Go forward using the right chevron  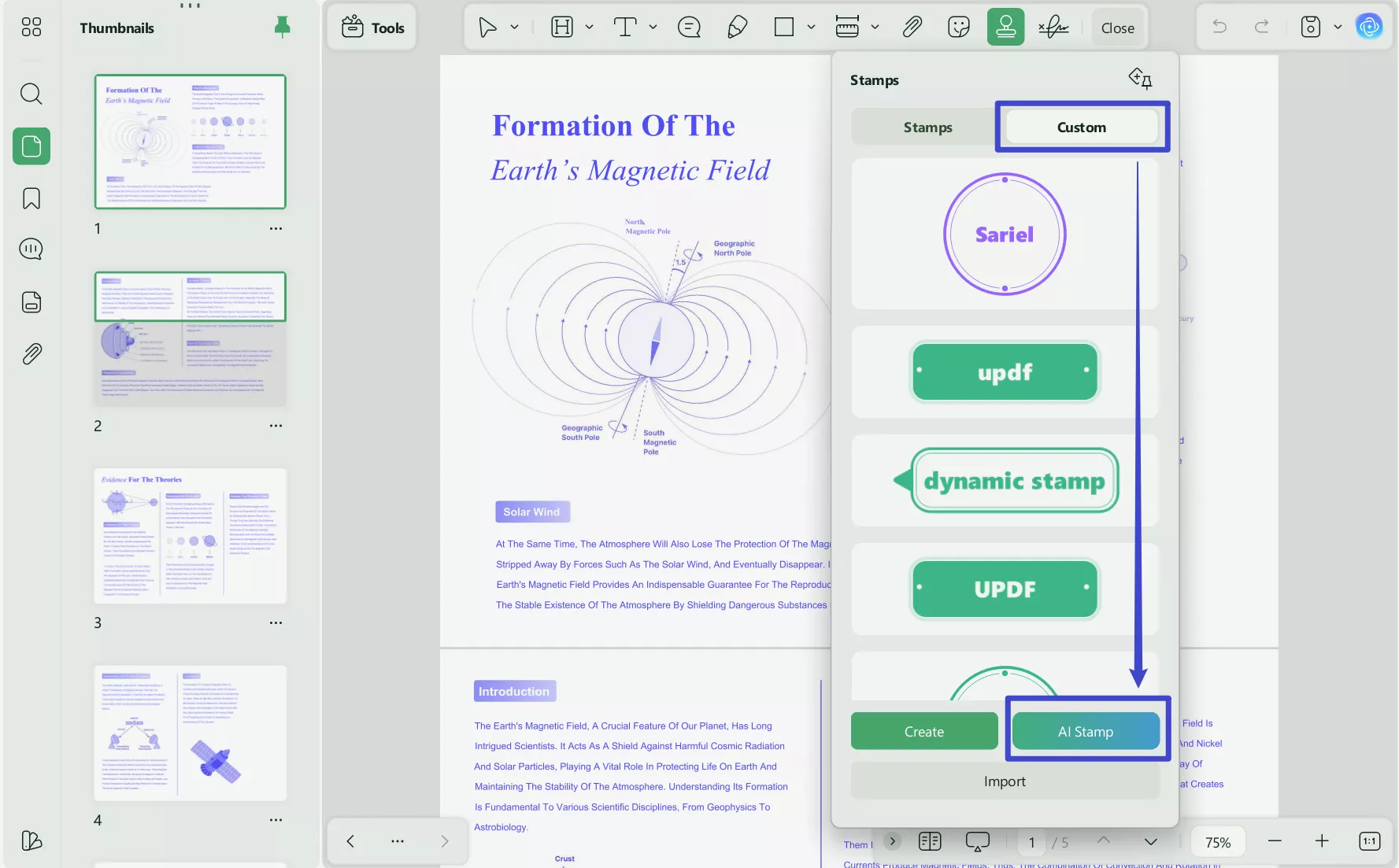coord(445,841)
